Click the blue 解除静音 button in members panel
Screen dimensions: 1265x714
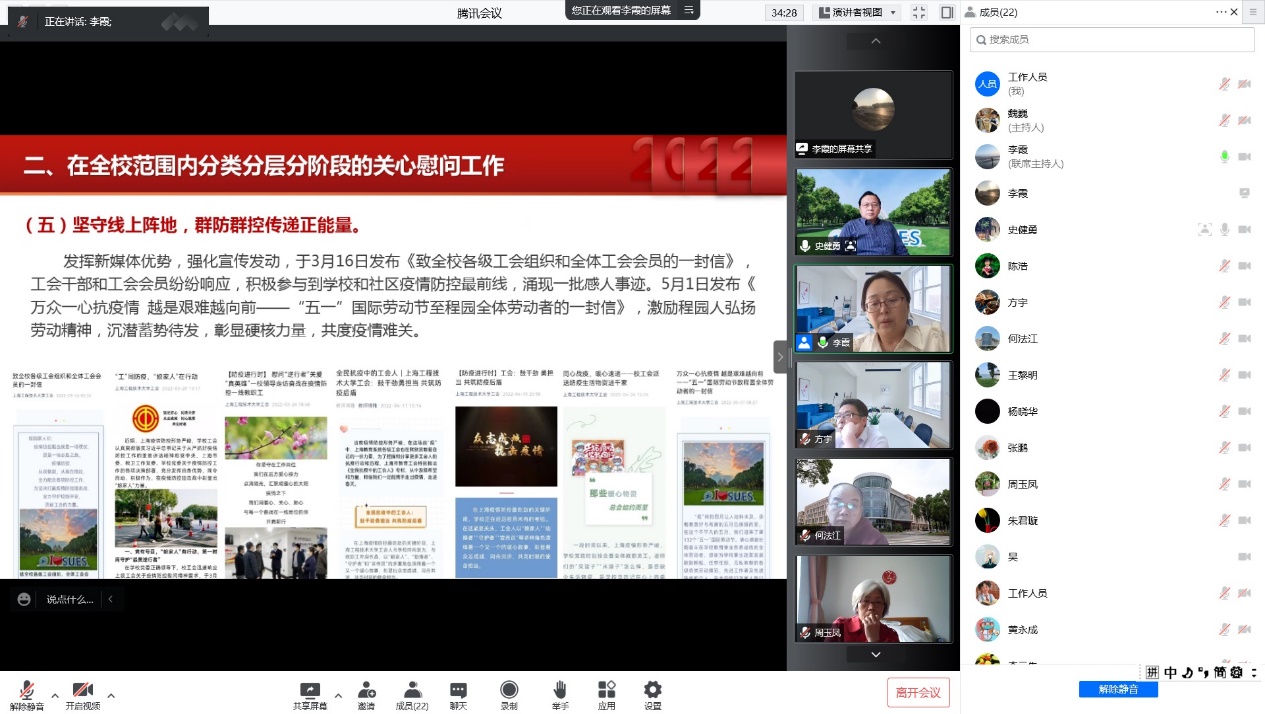[x=1118, y=689]
